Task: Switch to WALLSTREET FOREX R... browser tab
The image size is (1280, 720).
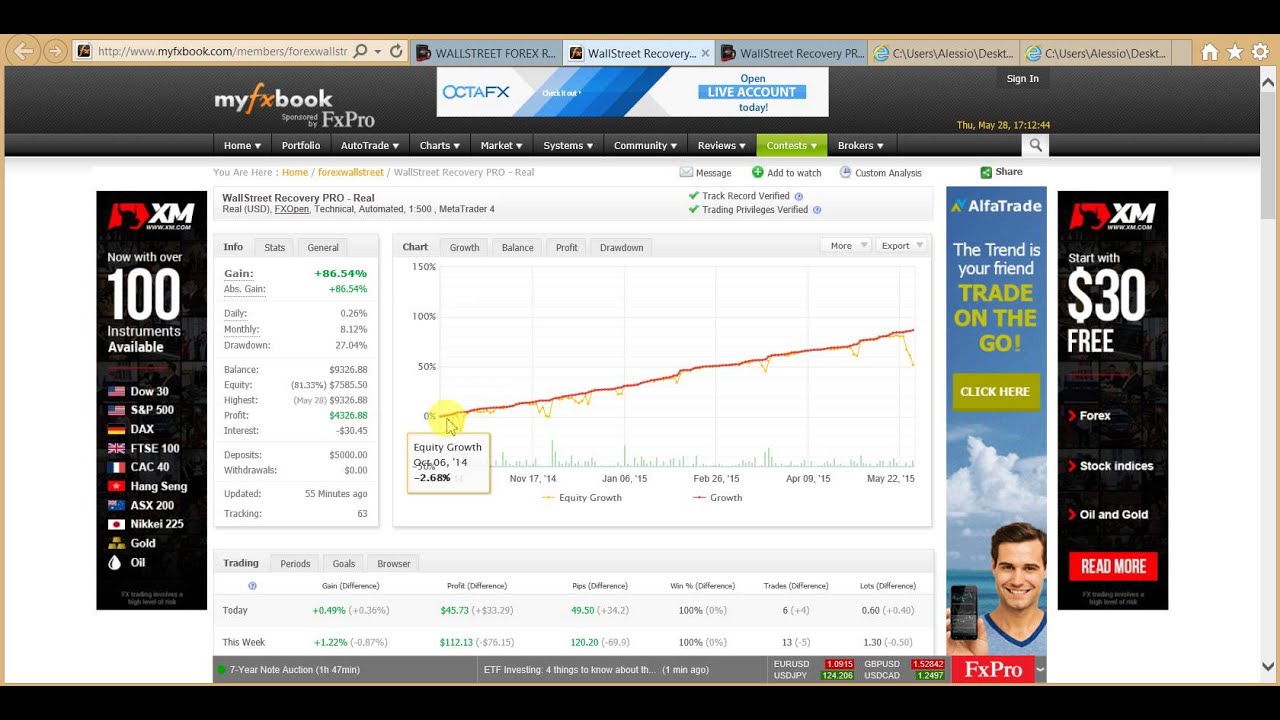Action: [486, 53]
